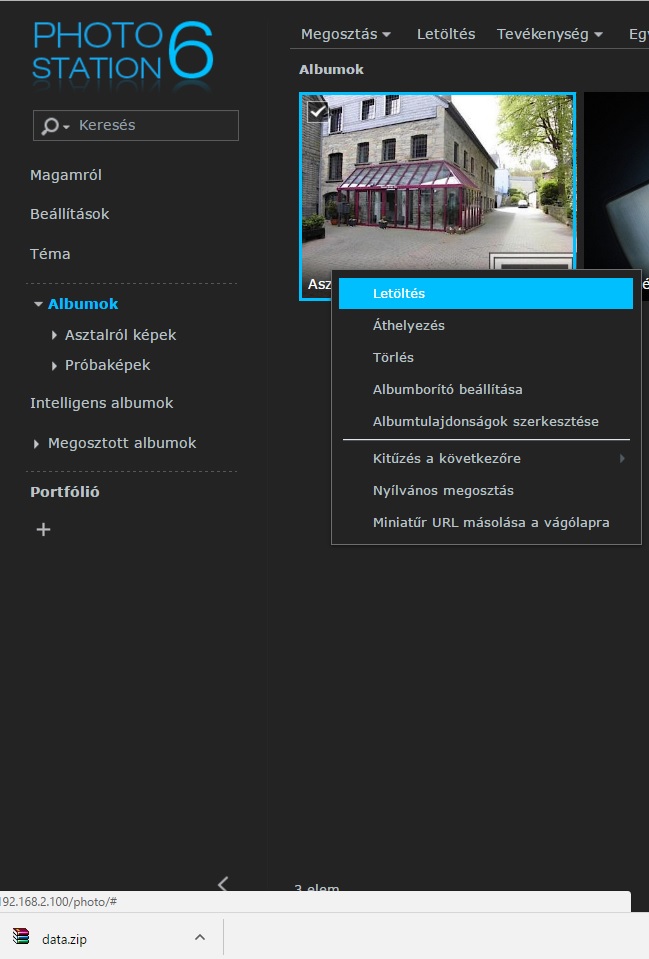Screen dimensions: 649x959
Task: Choose Áthelyezés in the context menu
Action: (x=486, y=325)
